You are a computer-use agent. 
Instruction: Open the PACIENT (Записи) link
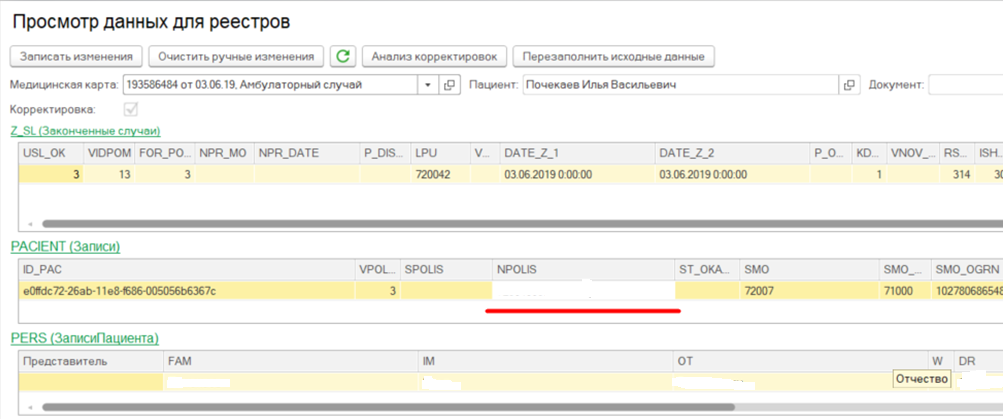click(72, 246)
